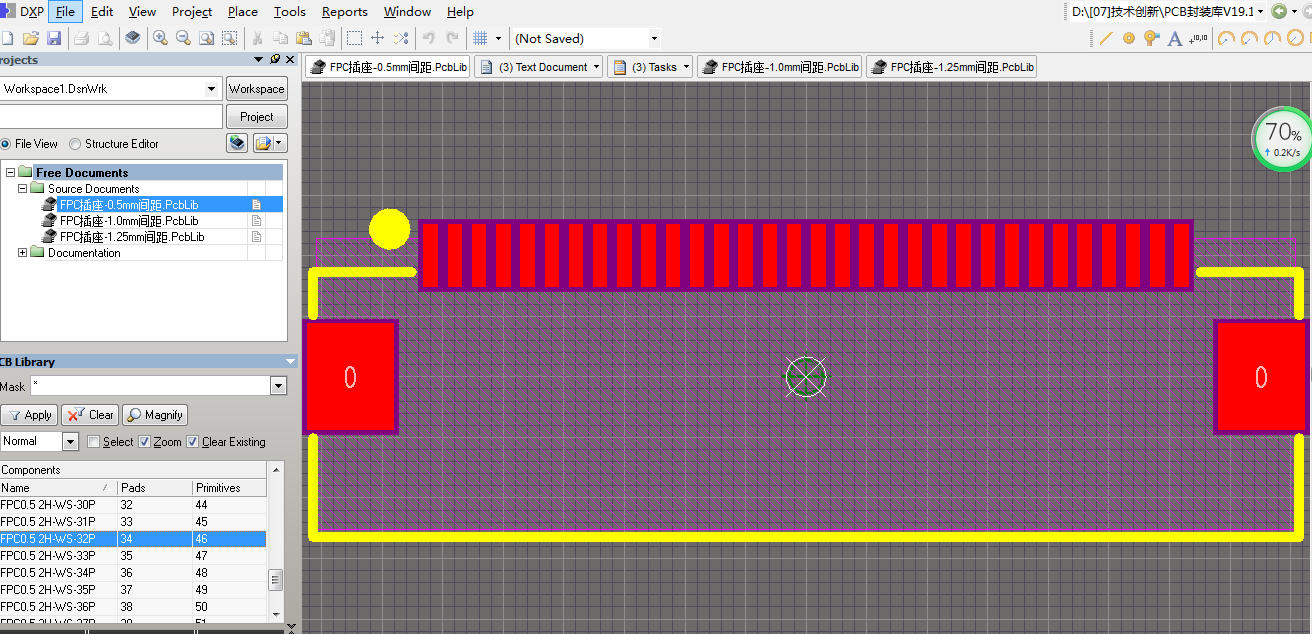The image size is (1312, 634).
Task: Open a document with the folder icon
Action: coord(31,38)
